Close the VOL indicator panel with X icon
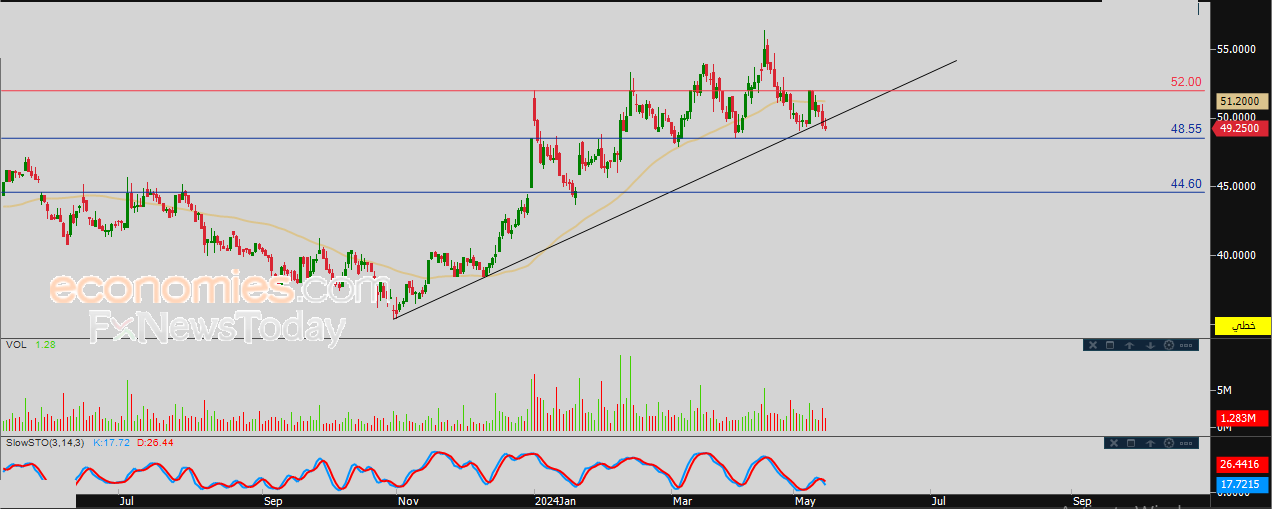The image size is (1272, 509). click(1093, 345)
